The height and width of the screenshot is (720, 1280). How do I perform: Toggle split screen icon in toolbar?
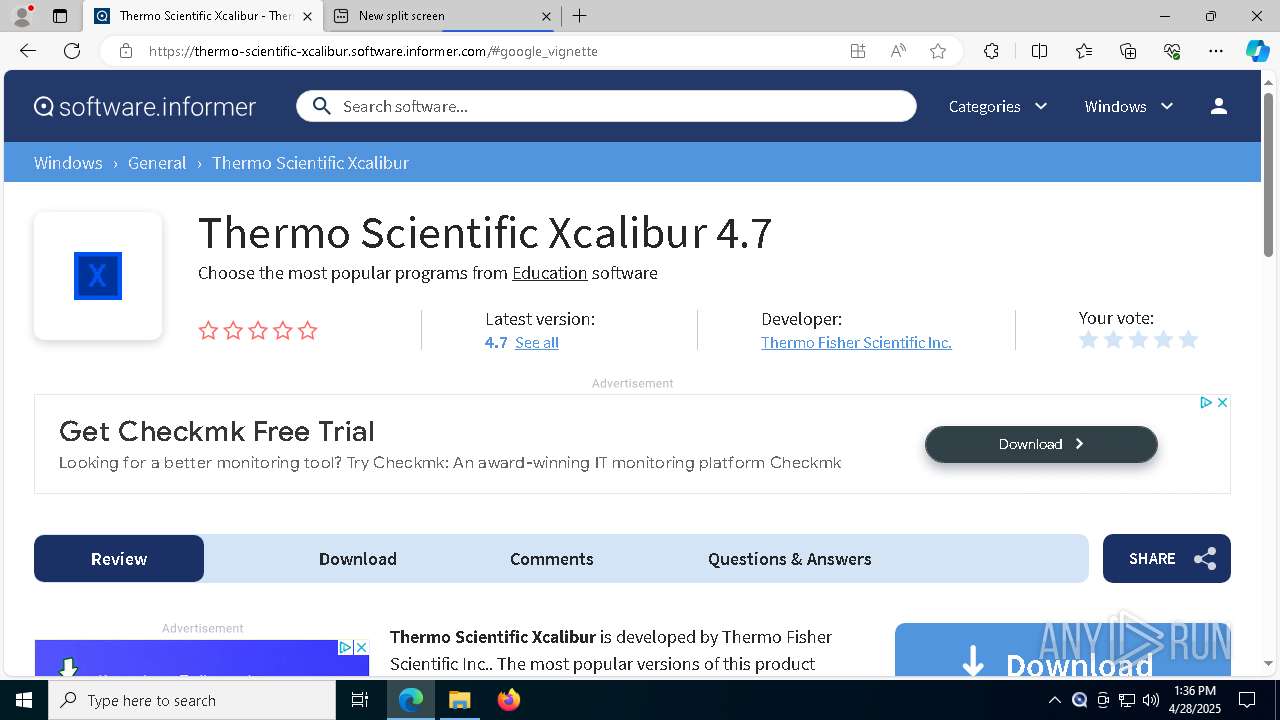[1039, 51]
